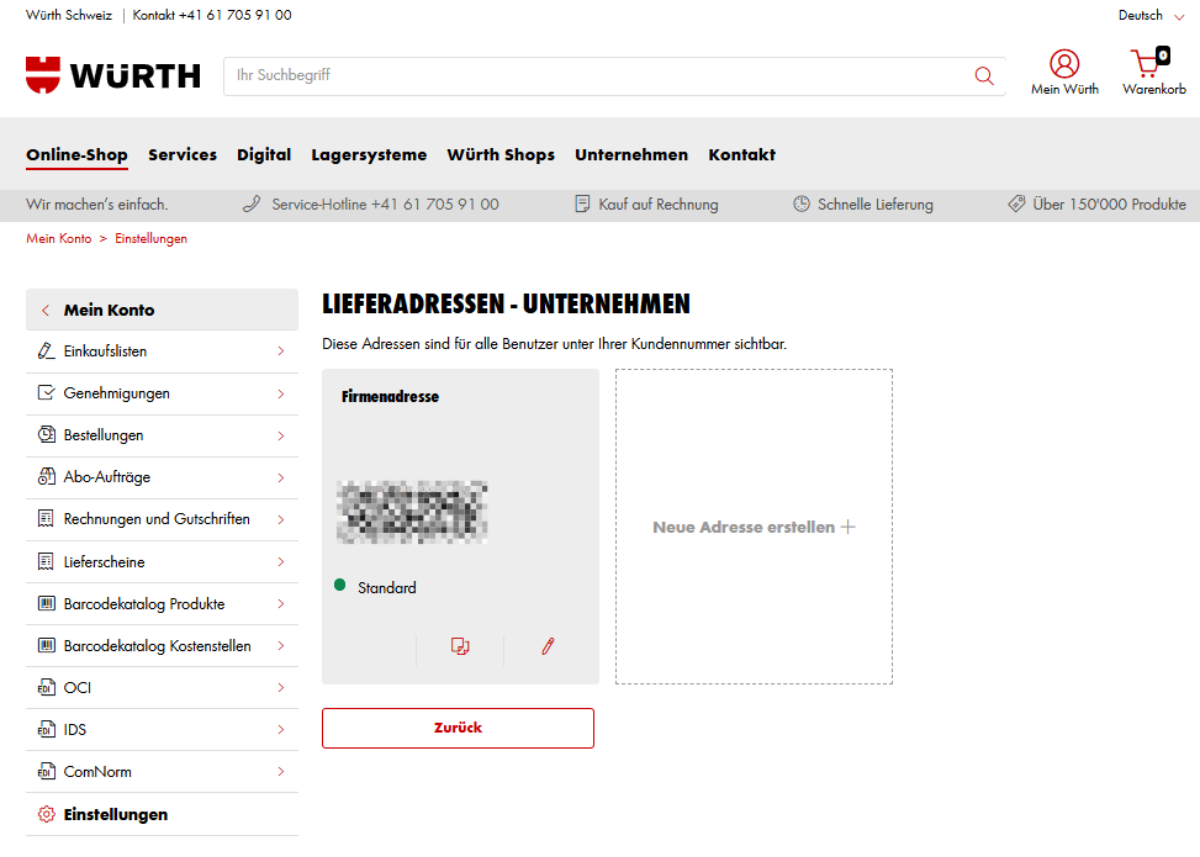Expand OCI with its chevron
The width and height of the screenshot is (1200, 857).
click(281, 688)
